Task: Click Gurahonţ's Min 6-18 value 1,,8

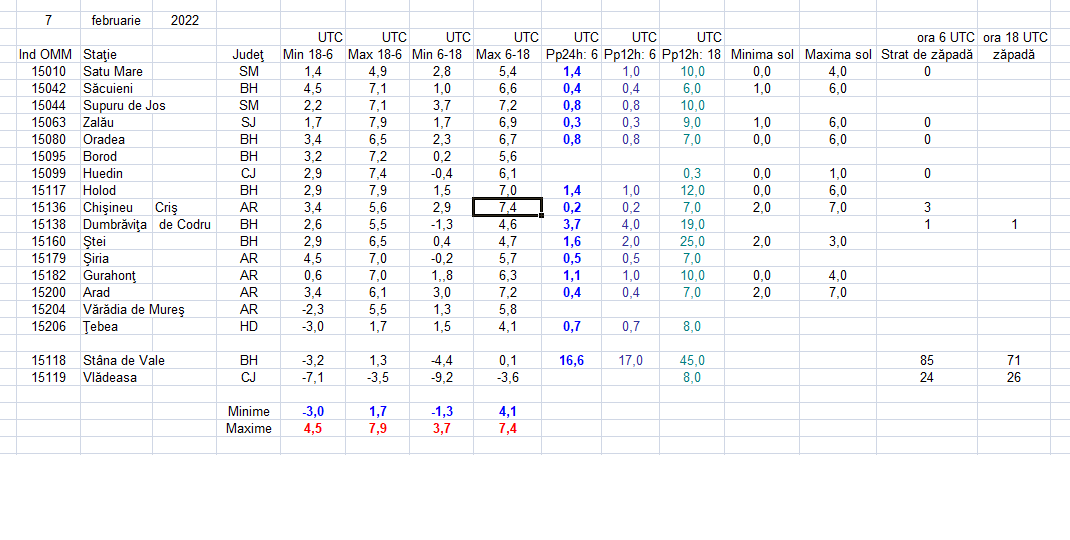Action: tap(442, 276)
